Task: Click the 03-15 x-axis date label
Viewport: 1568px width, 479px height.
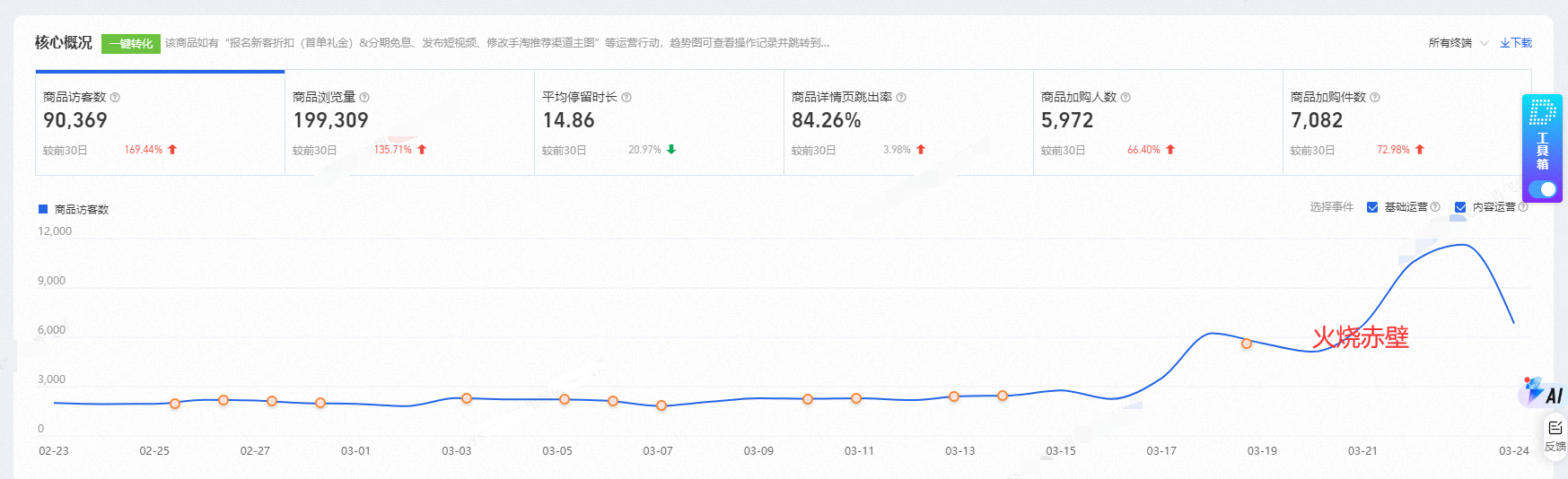Action: [1061, 451]
